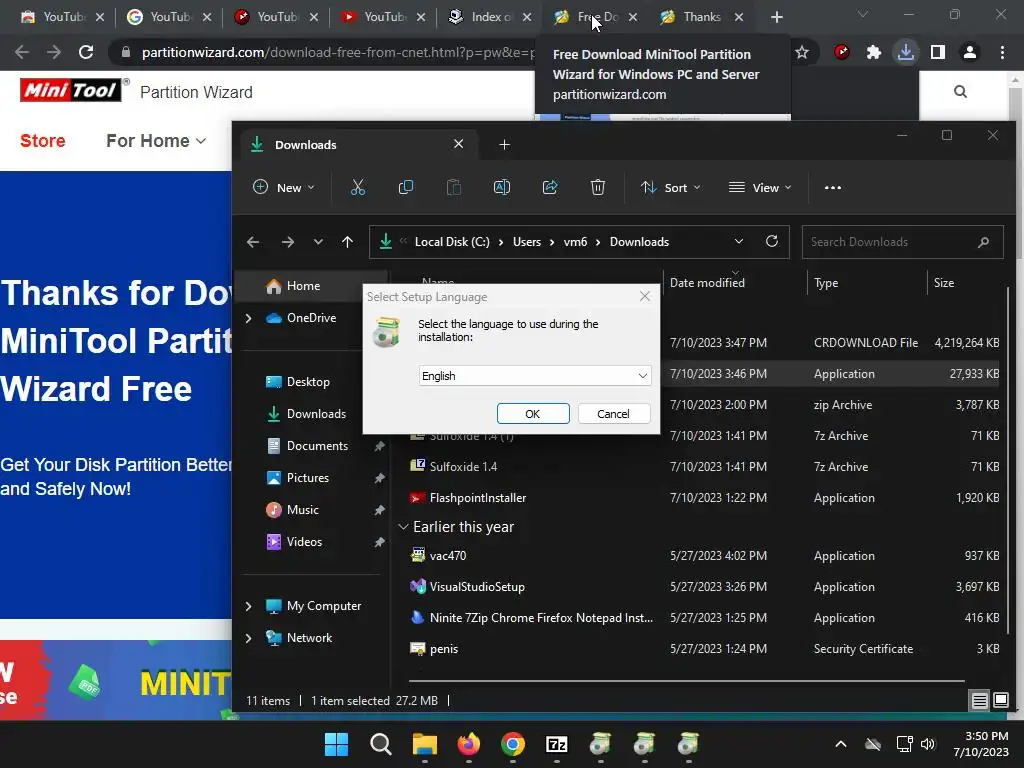
Task: Expand OneDrive in navigation pane
Action: tap(248, 318)
